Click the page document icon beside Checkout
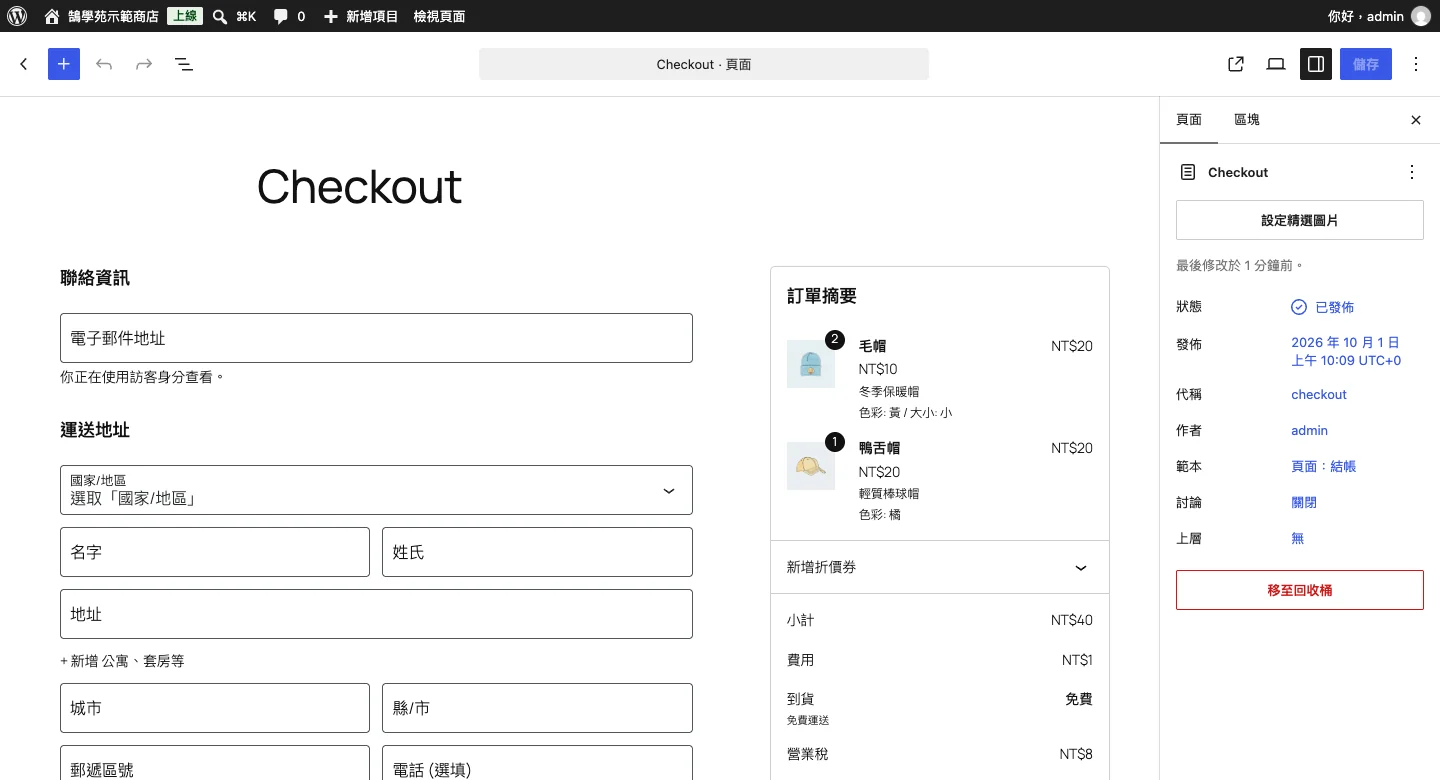 (x=1188, y=172)
